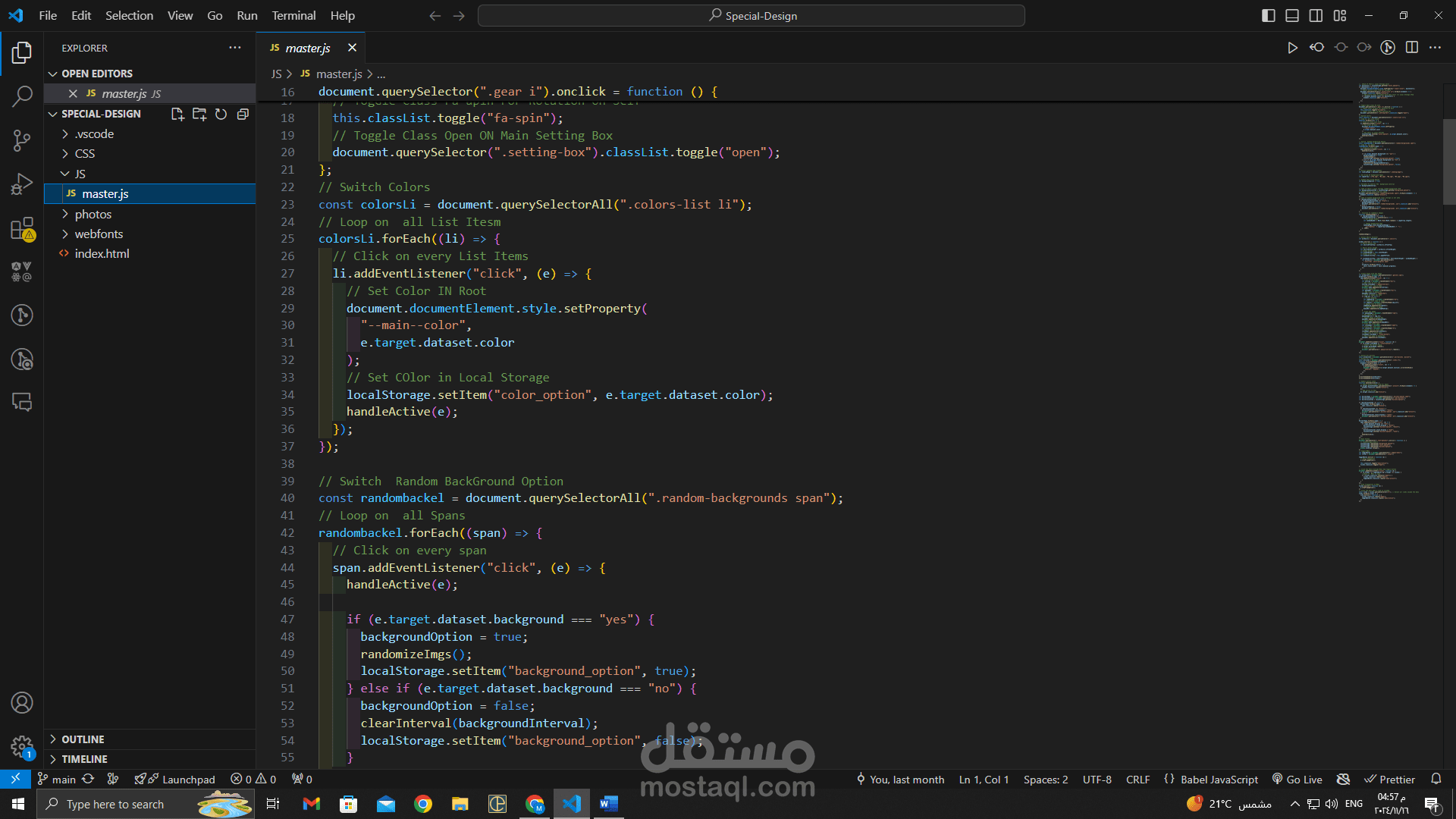This screenshot has width=1456, height=819.
Task: Toggle the secondary side bar layout
Action: pyautogui.click(x=1316, y=15)
